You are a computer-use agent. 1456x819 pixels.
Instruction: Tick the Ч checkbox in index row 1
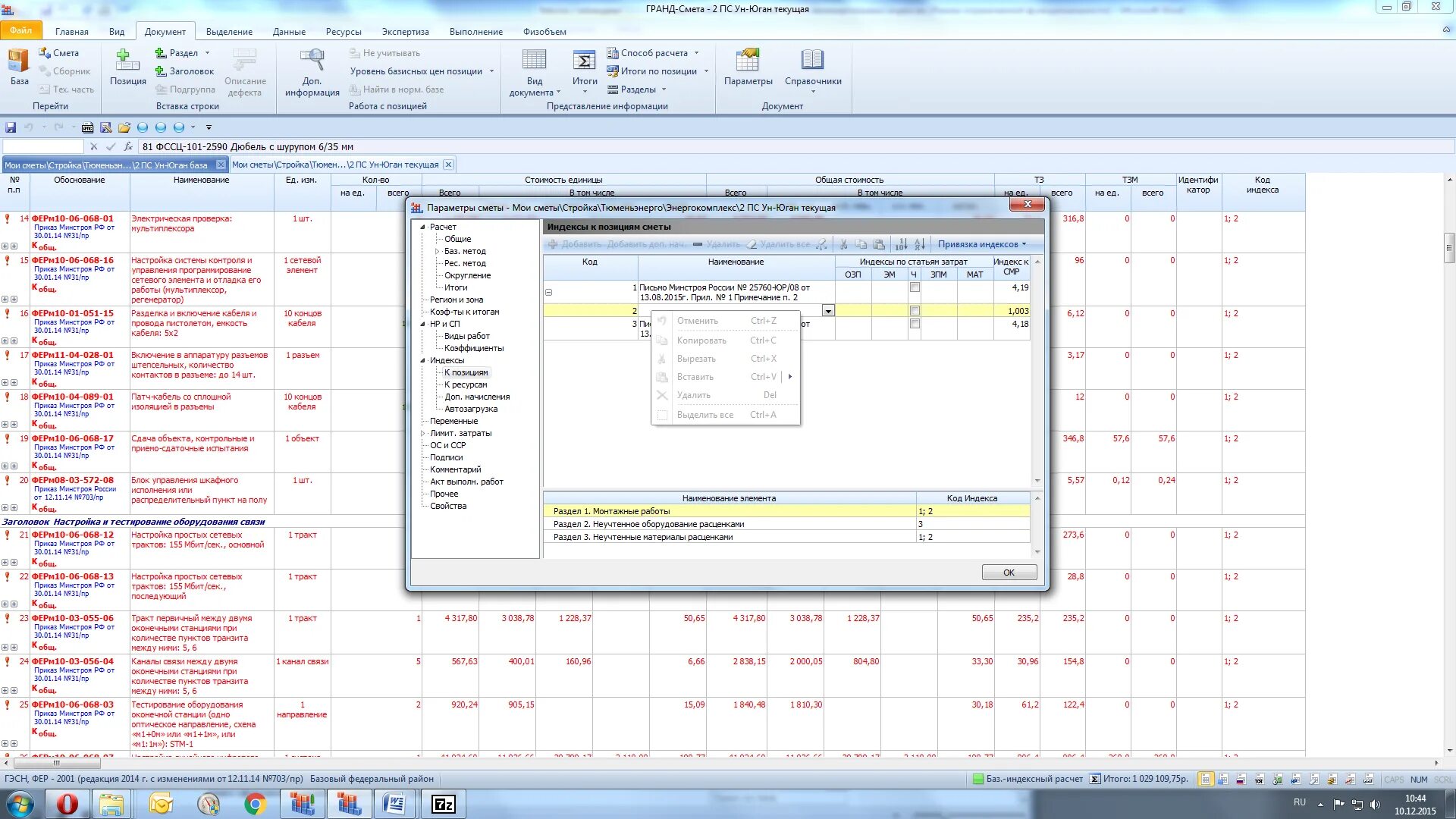[915, 287]
